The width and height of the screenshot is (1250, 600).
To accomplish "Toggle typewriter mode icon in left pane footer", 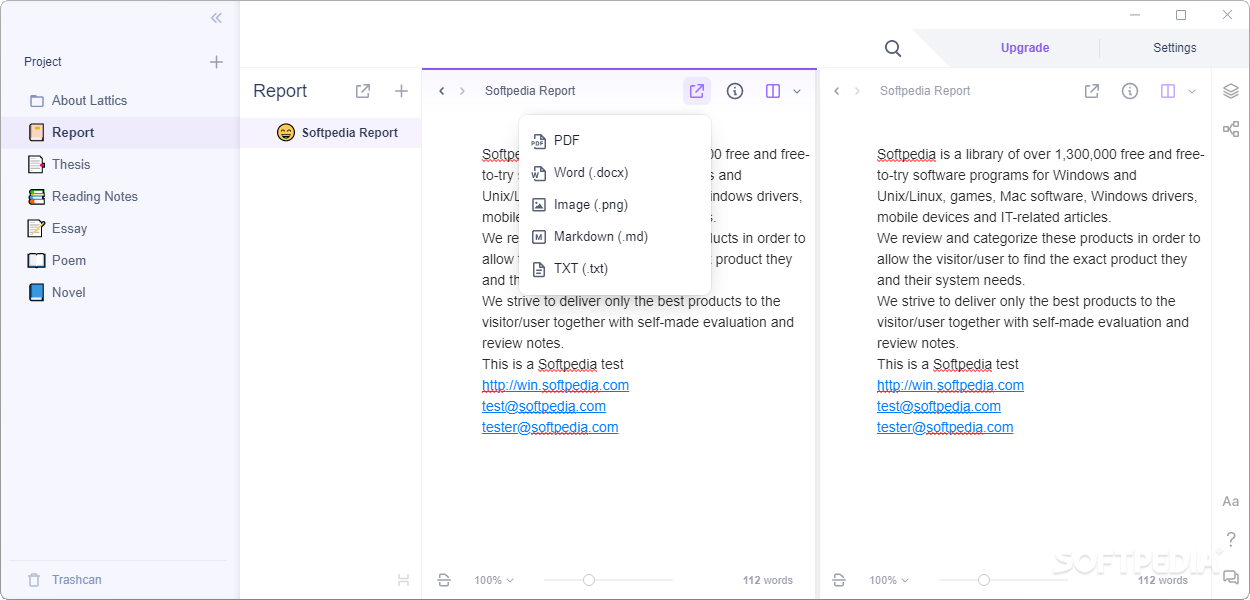I will pyautogui.click(x=444, y=580).
